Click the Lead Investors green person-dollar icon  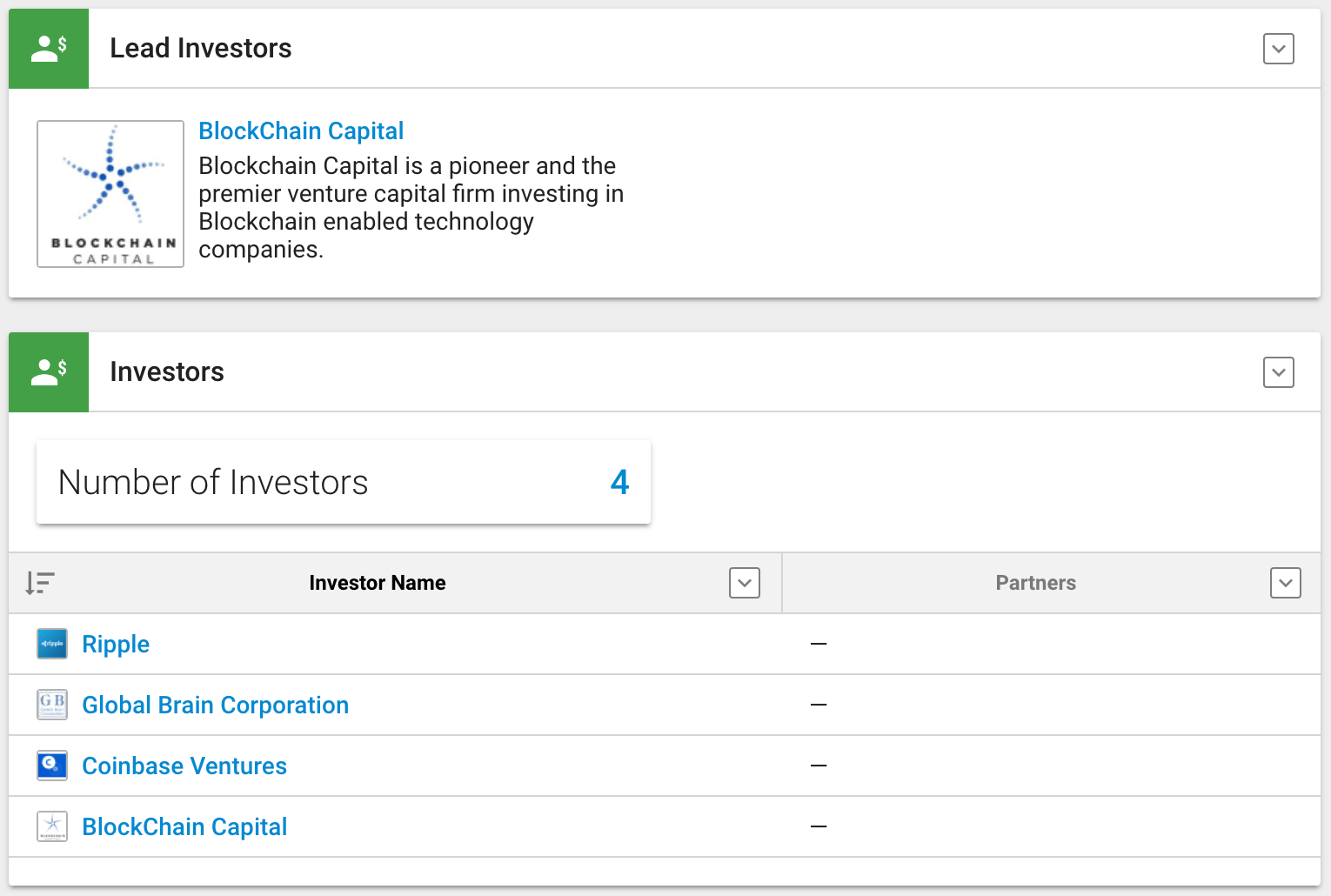(x=49, y=49)
